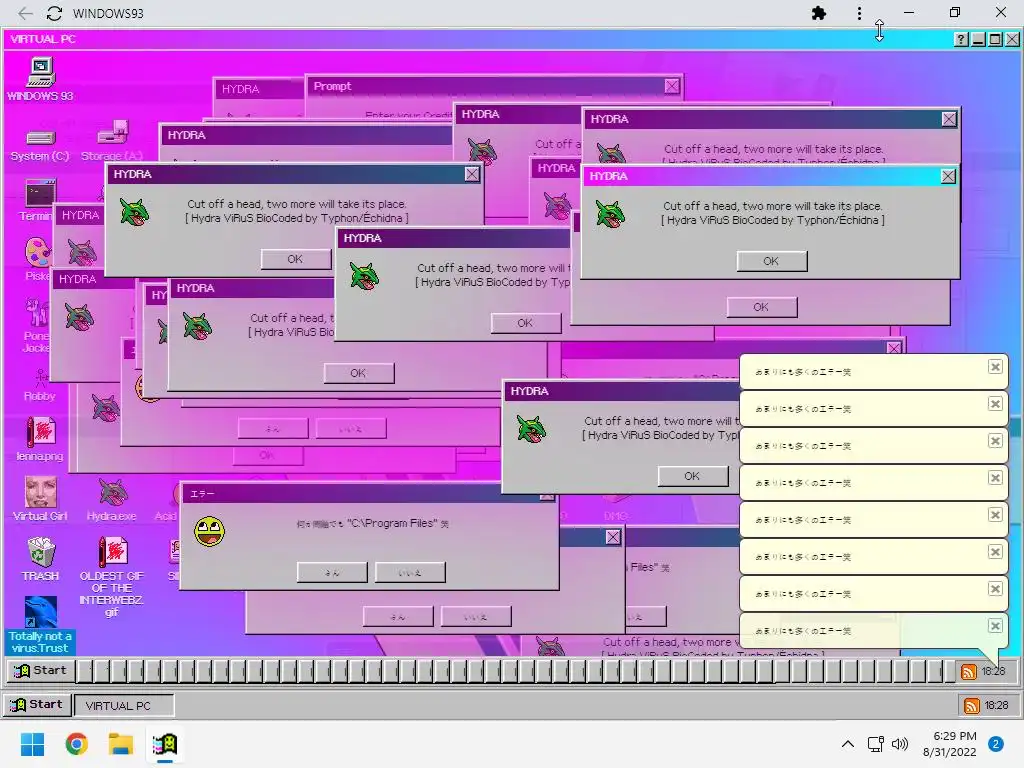This screenshot has width=1024, height=768.
Task: Click OK in the center HYDRA dialog
Action: [525, 323]
